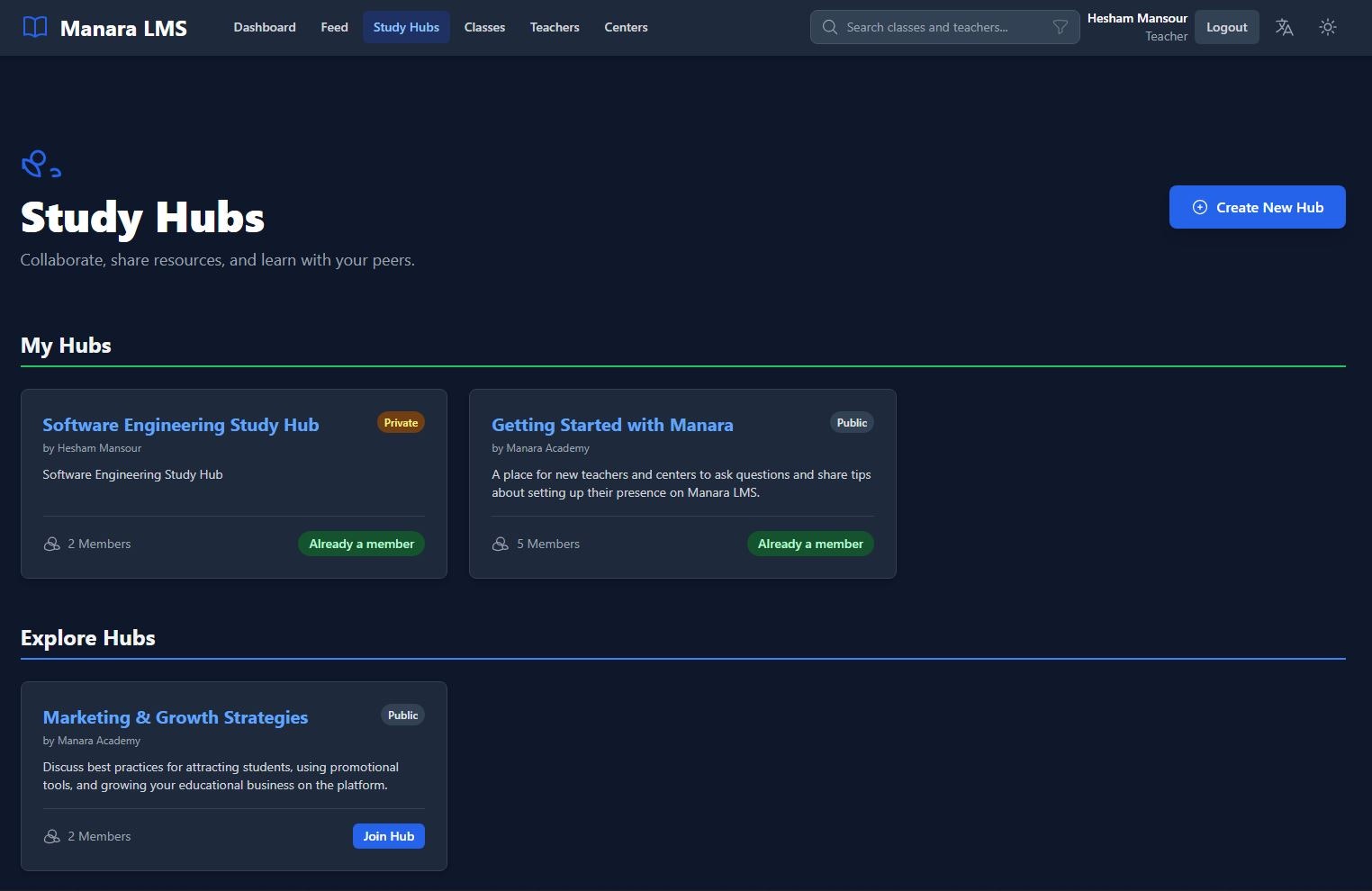Click the Private badge on Software Engineering hub
Image resolution: width=1372 pixels, height=891 pixels.
[x=401, y=422]
